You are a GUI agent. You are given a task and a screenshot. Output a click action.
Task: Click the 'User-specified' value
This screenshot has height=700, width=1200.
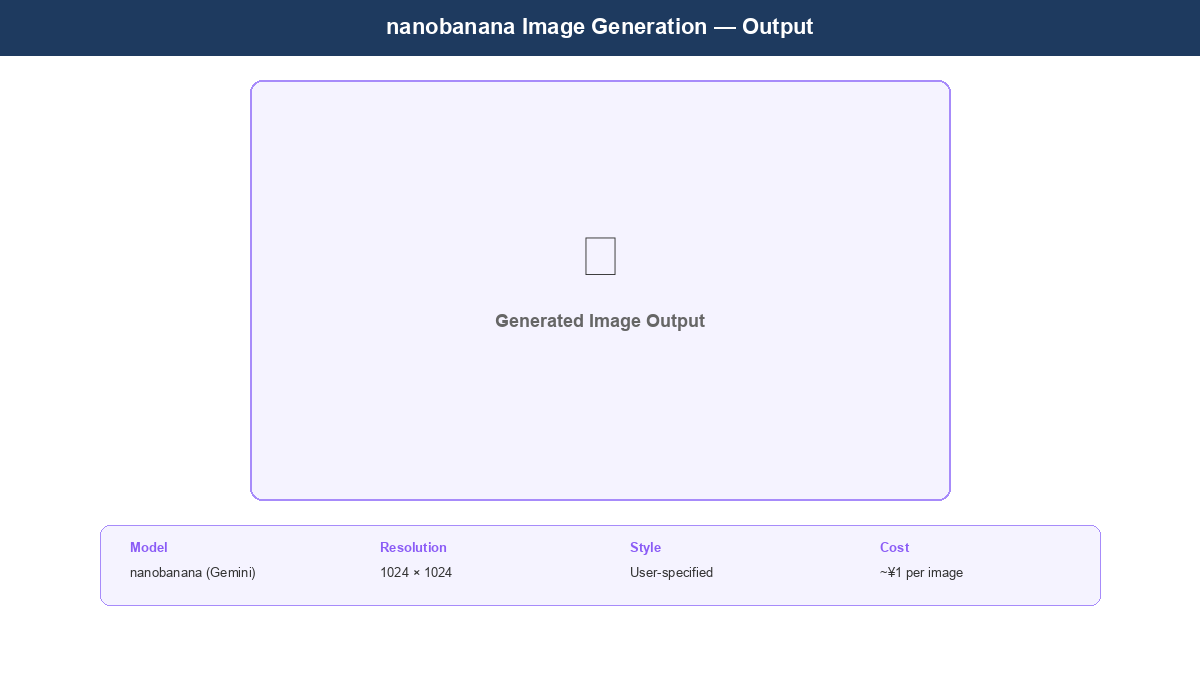(671, 573)
